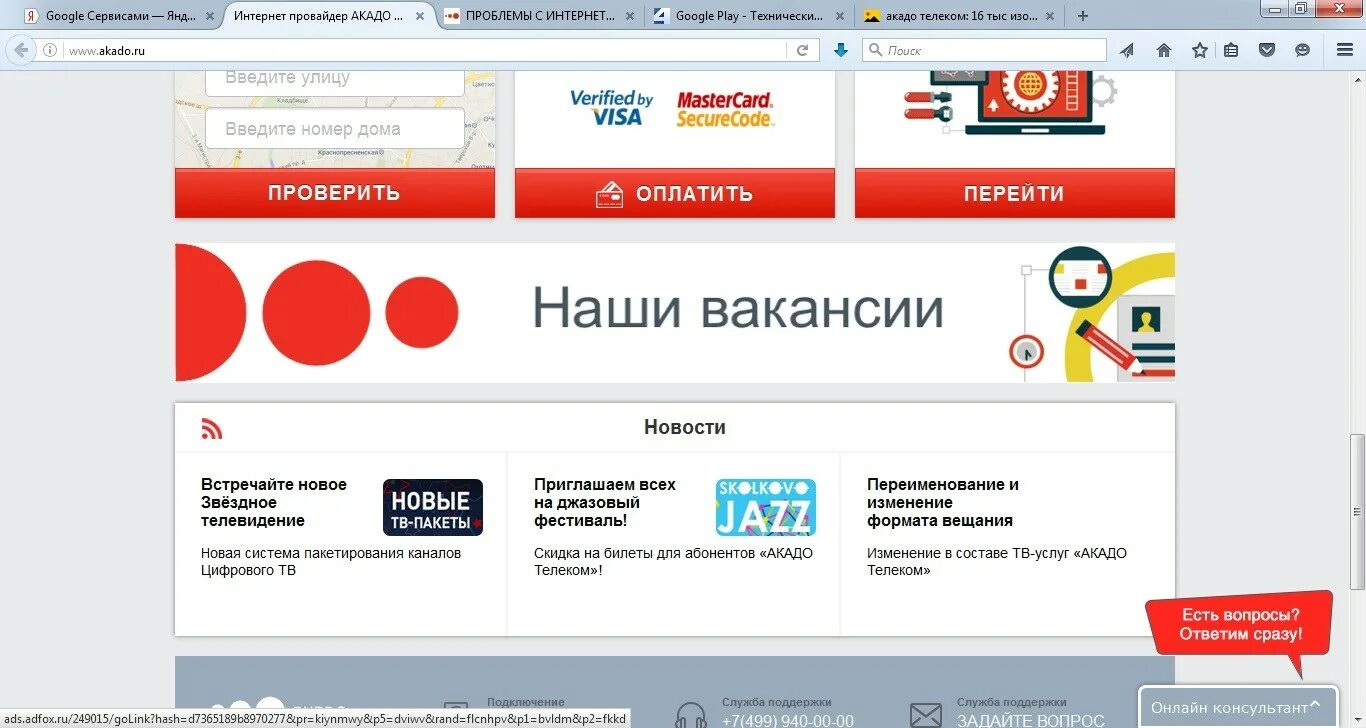Click the Есть вопросы? Ответим сразу! bubble

(x=1240, y=625)
